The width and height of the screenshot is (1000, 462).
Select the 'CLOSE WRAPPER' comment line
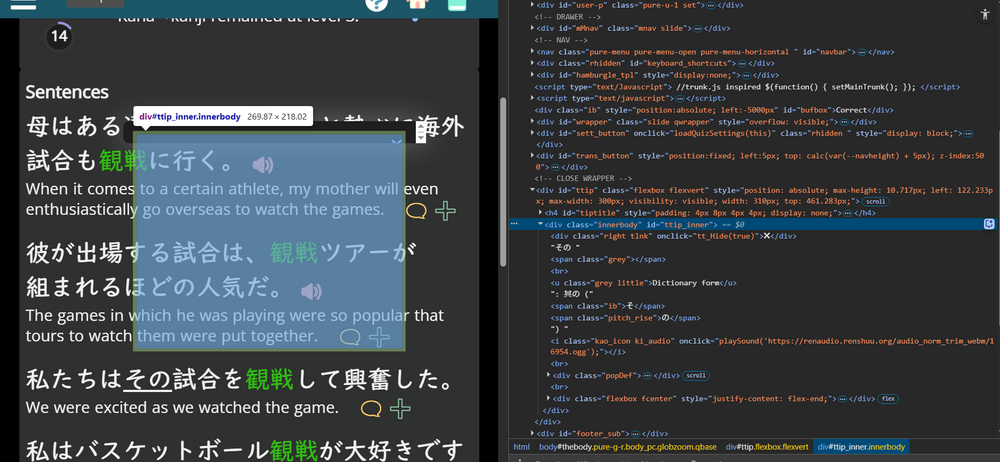coord(583,179)
